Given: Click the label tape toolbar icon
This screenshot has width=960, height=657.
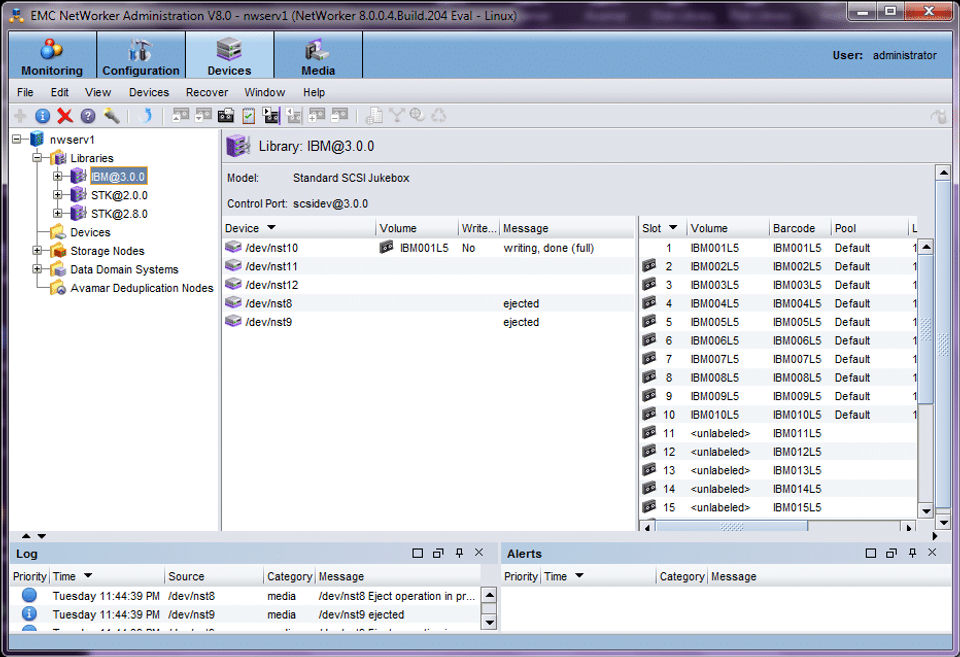Looking at the screenshot, I should coord(226,115).
